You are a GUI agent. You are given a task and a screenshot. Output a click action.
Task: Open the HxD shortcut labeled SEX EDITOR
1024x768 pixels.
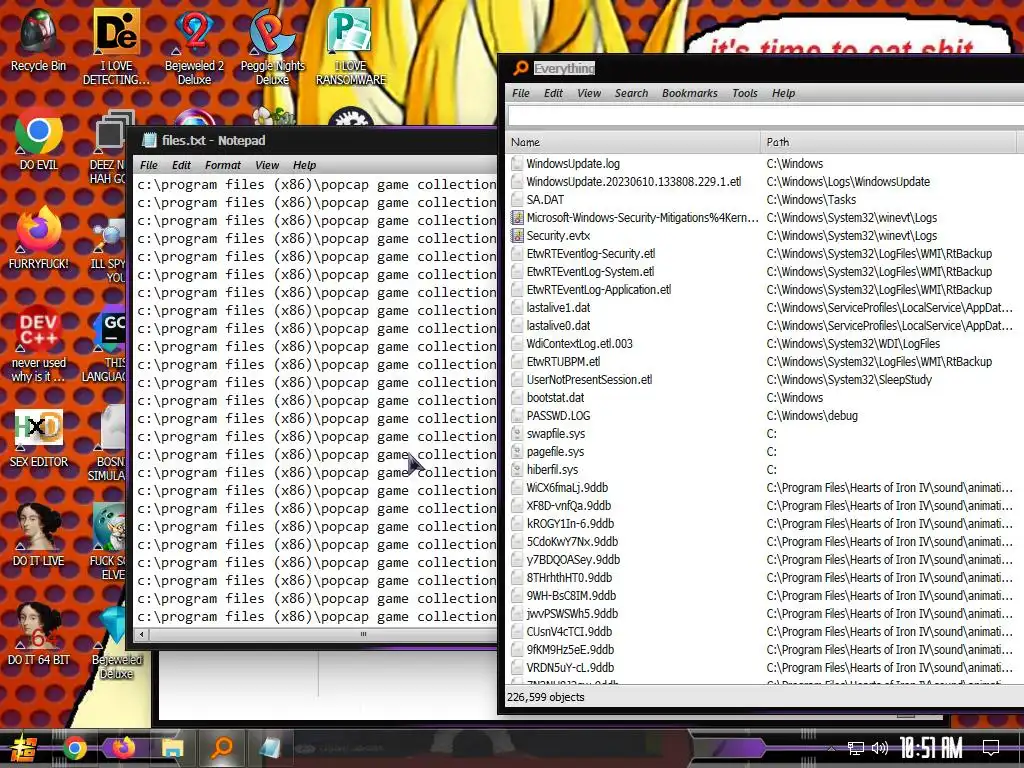[x=39, y=438]
